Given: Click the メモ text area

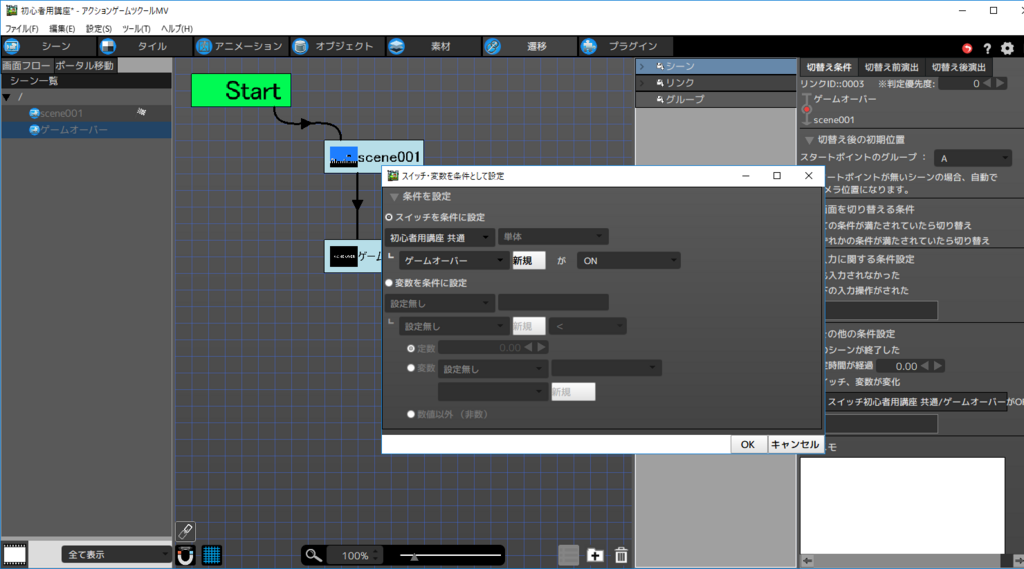Looking at the screenshot, I should tap(902, 505).
